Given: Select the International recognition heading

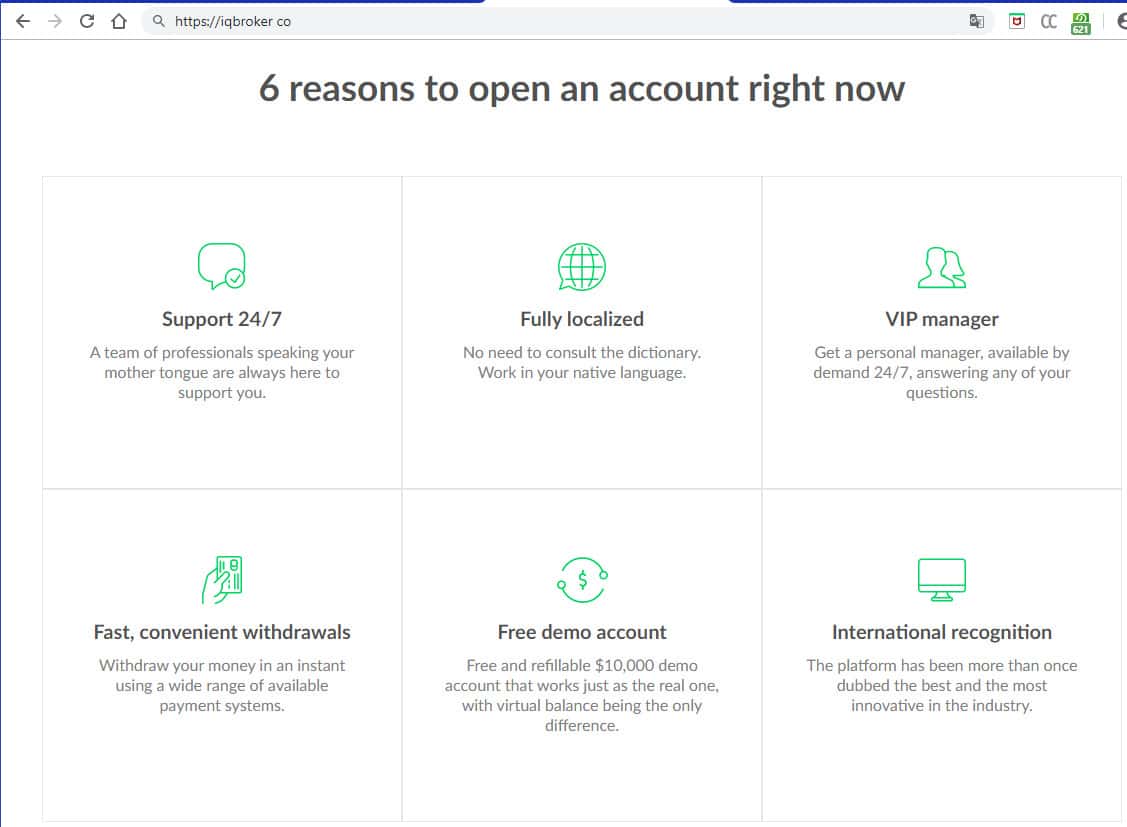Looking at the screenshot, I should 942,632.
